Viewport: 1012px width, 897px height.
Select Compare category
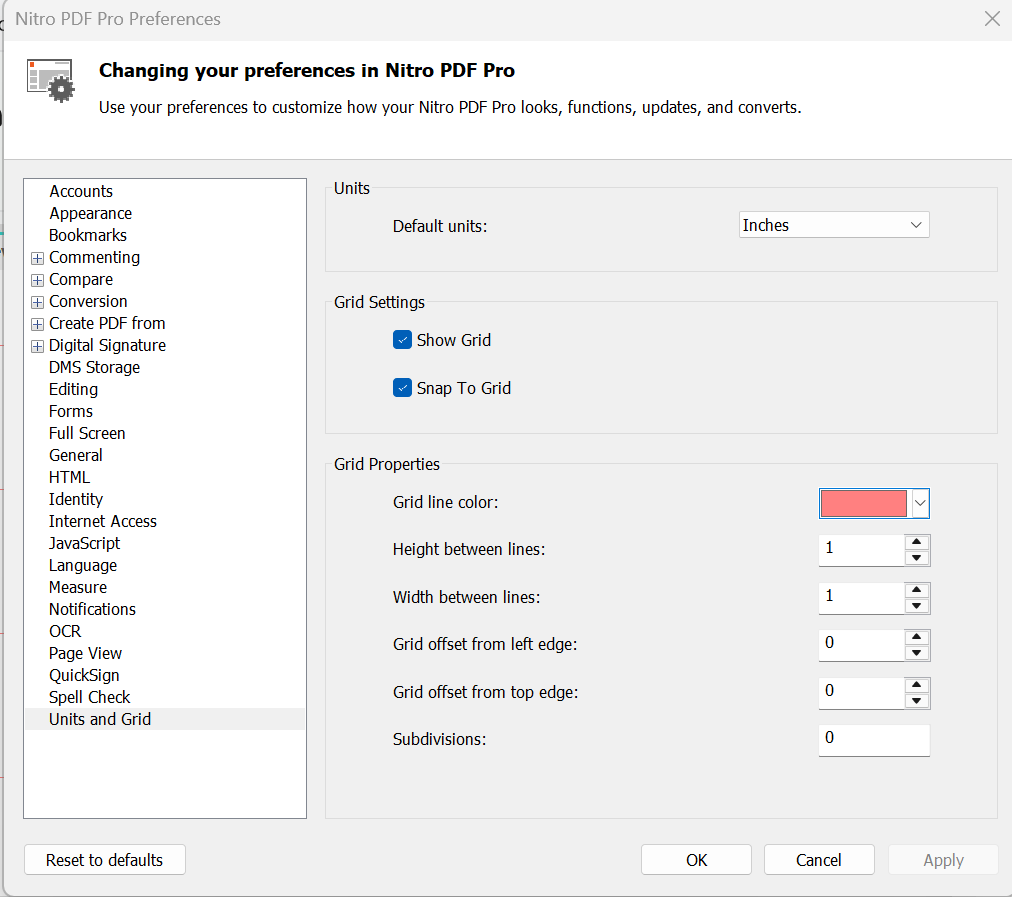(81, 279)
